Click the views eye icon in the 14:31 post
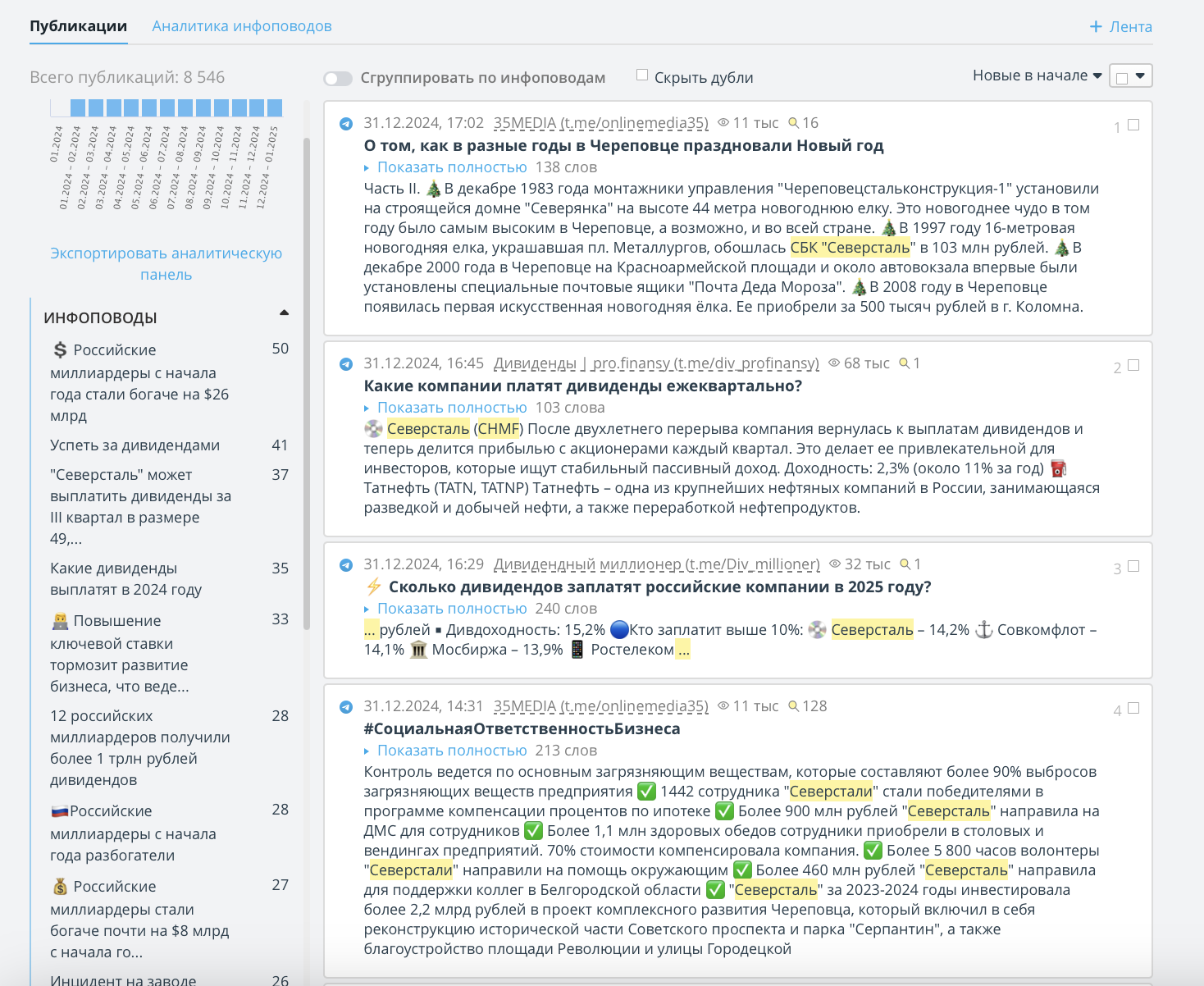1204x986 pixels. [723, 706]
